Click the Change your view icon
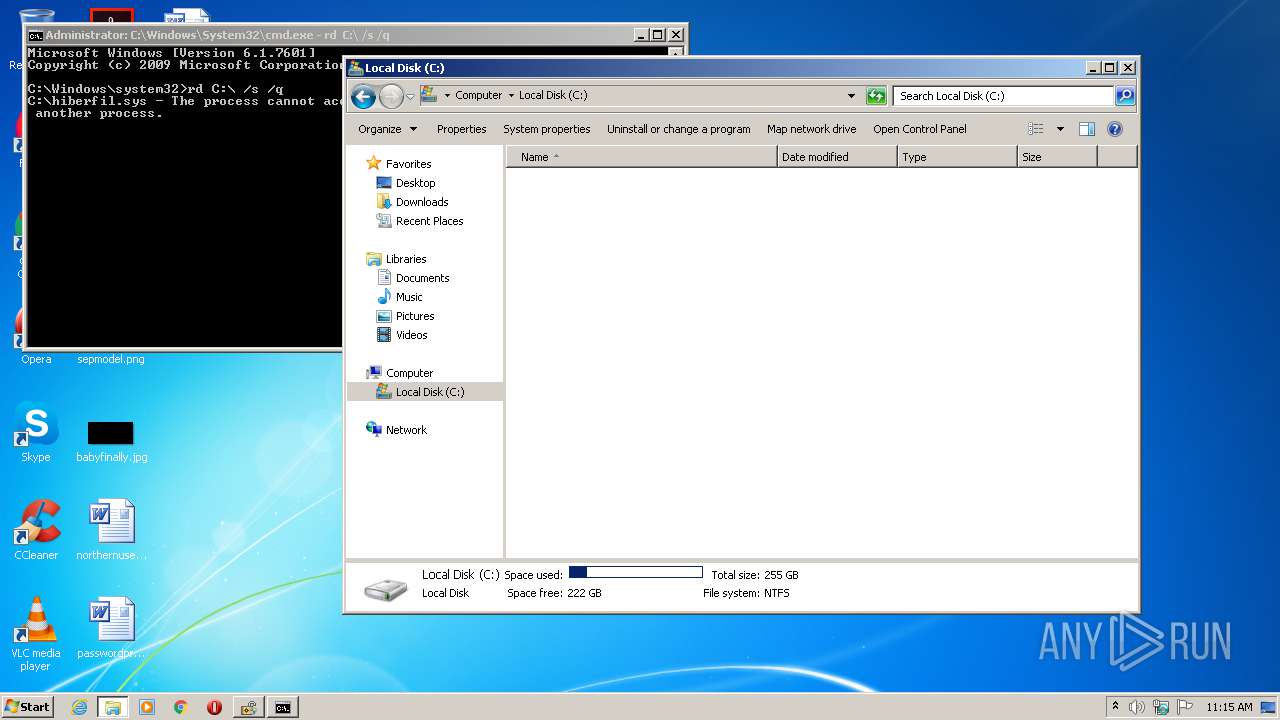 click(1036, 129)
